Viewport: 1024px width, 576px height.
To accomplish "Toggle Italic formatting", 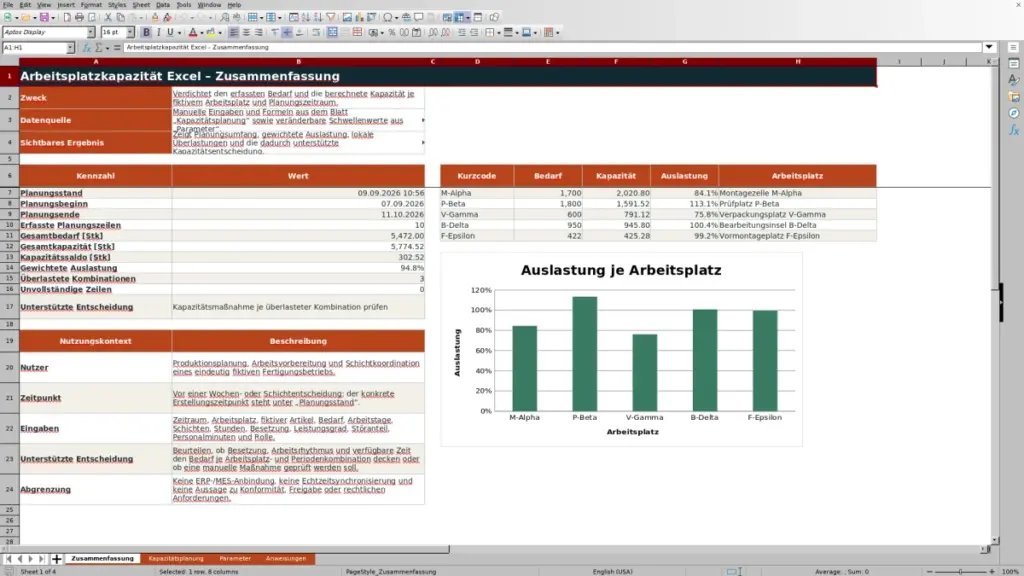I will pyautogui.click(x=158, y=33).
